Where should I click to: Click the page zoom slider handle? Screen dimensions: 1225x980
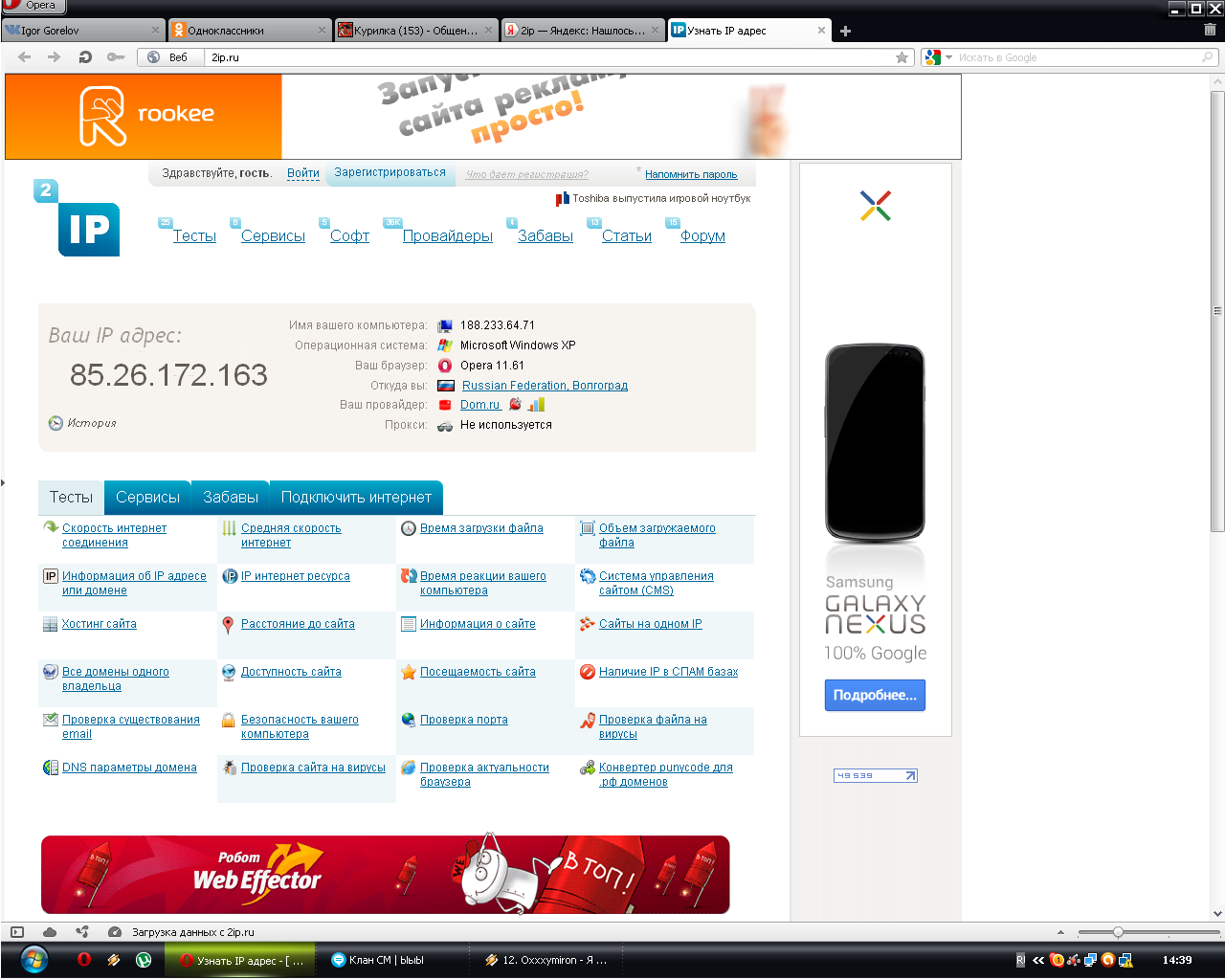click(x=1117, y=932)
